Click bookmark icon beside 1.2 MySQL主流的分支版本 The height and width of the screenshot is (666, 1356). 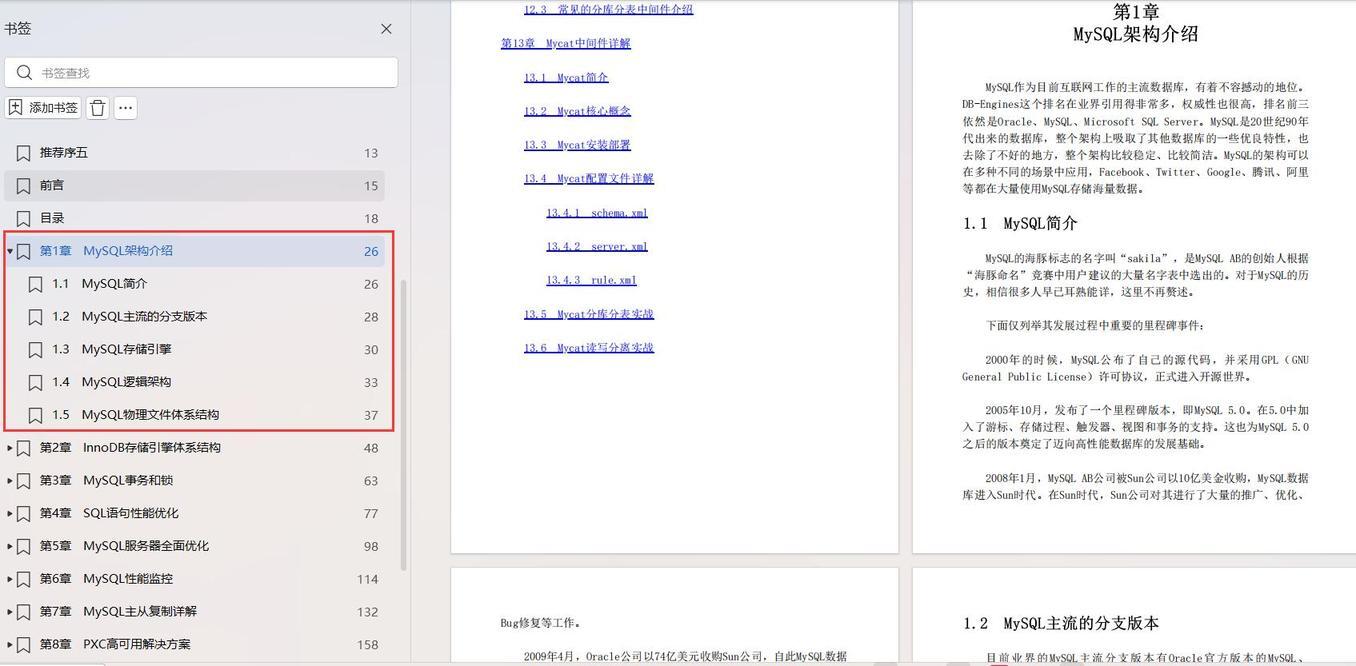(35, 317)
